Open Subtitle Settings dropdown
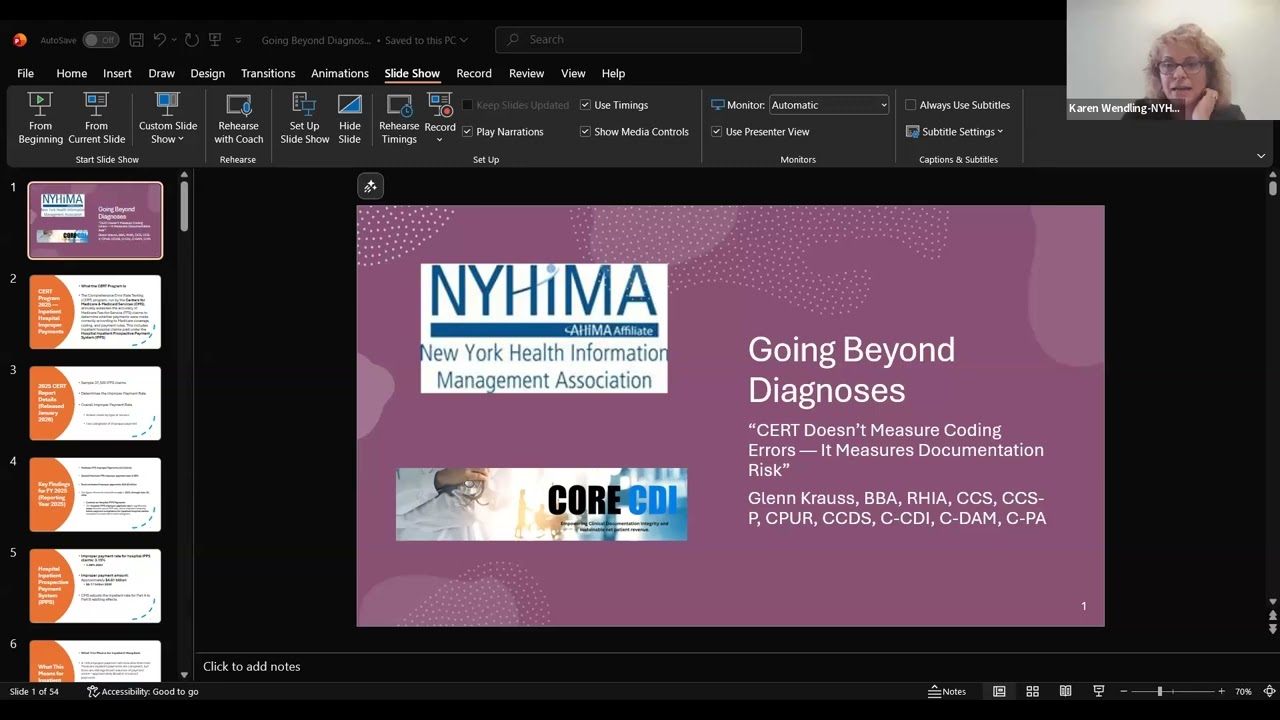Viewport: 1280px width, 720px height. coord(955,132)
